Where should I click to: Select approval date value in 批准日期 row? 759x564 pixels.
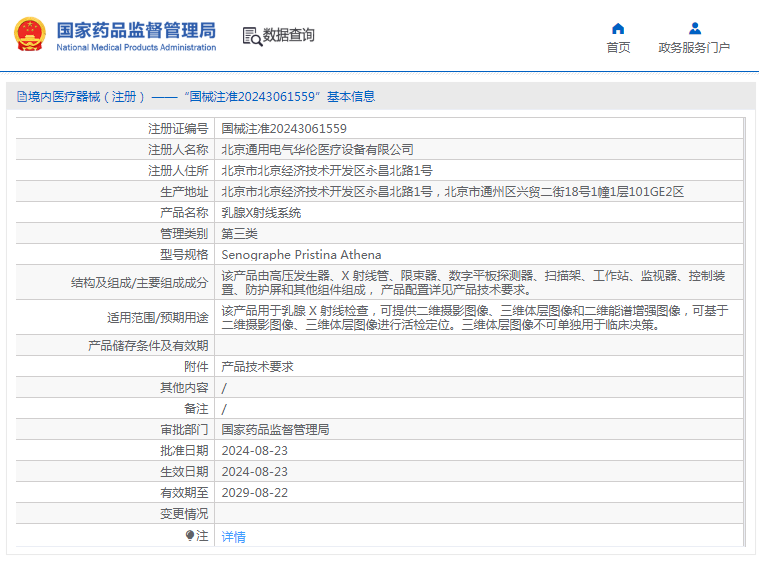click(255, 451)
